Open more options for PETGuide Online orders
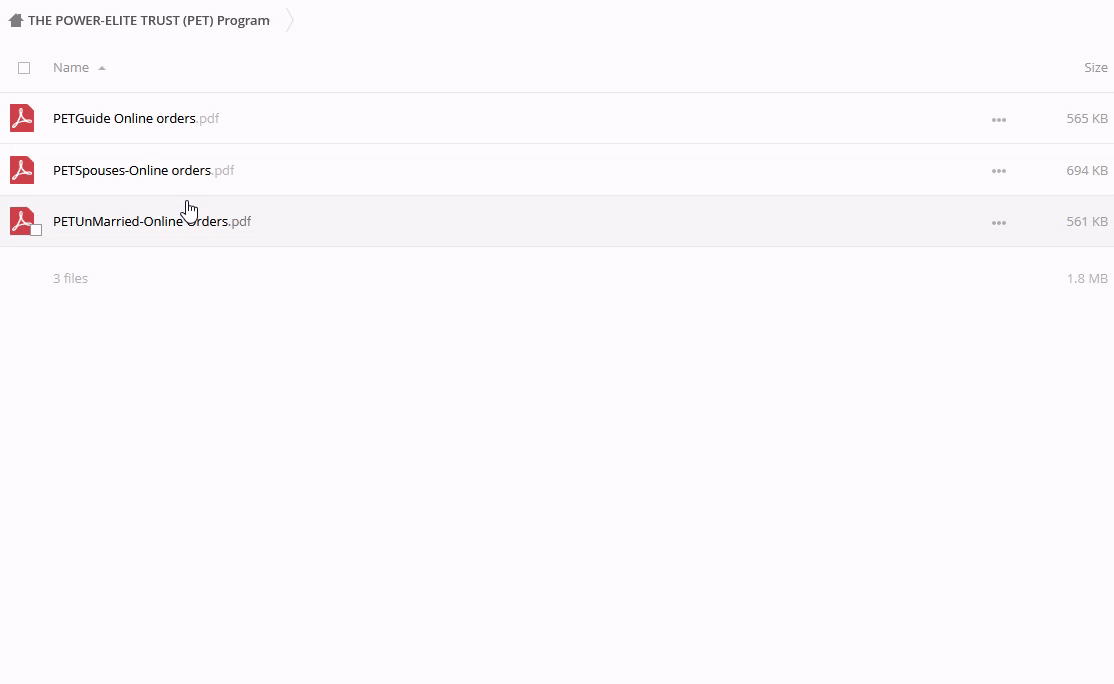 coord(998,119)
